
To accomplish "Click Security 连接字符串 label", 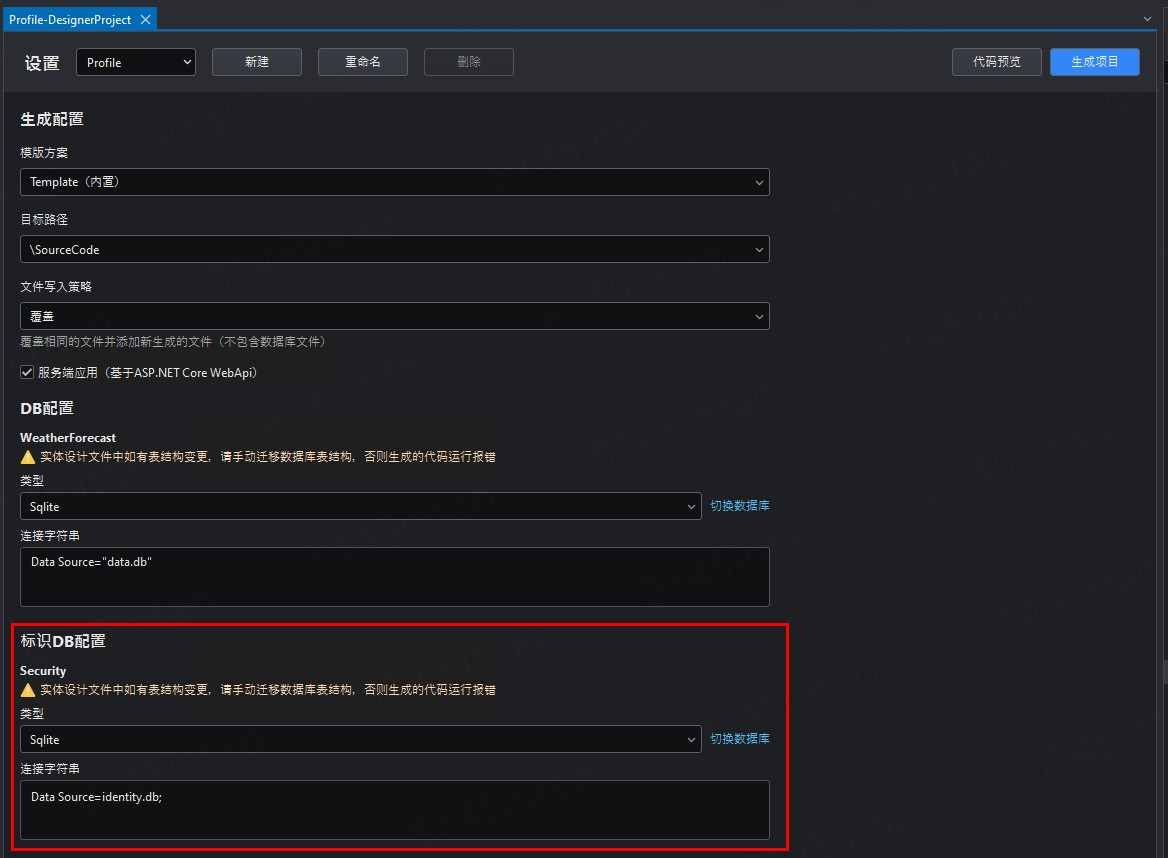I will pyautogui.click(x=50, y=769).
